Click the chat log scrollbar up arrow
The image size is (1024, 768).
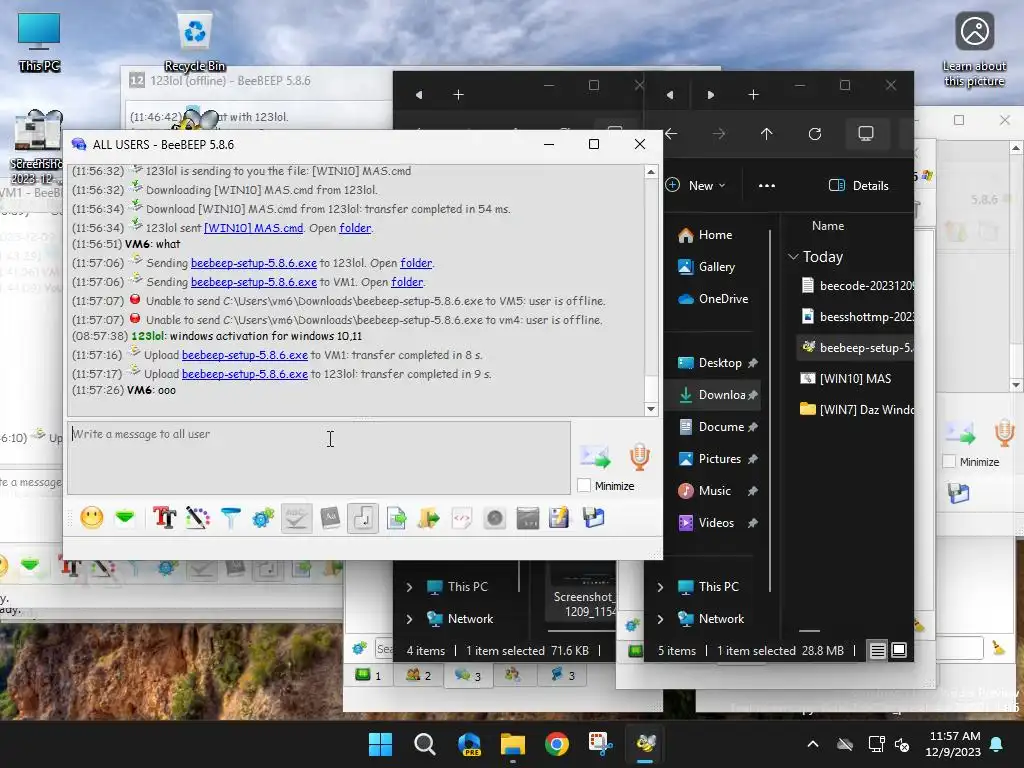650,172
